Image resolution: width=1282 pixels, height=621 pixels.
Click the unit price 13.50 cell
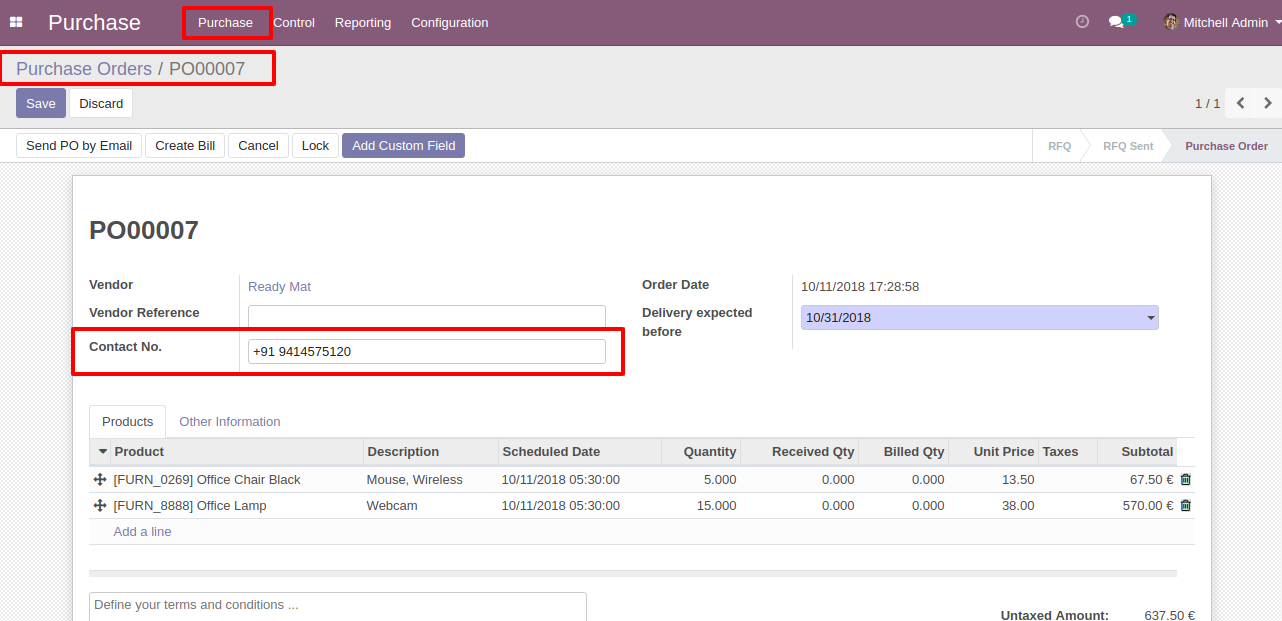[x=994, y=480]
